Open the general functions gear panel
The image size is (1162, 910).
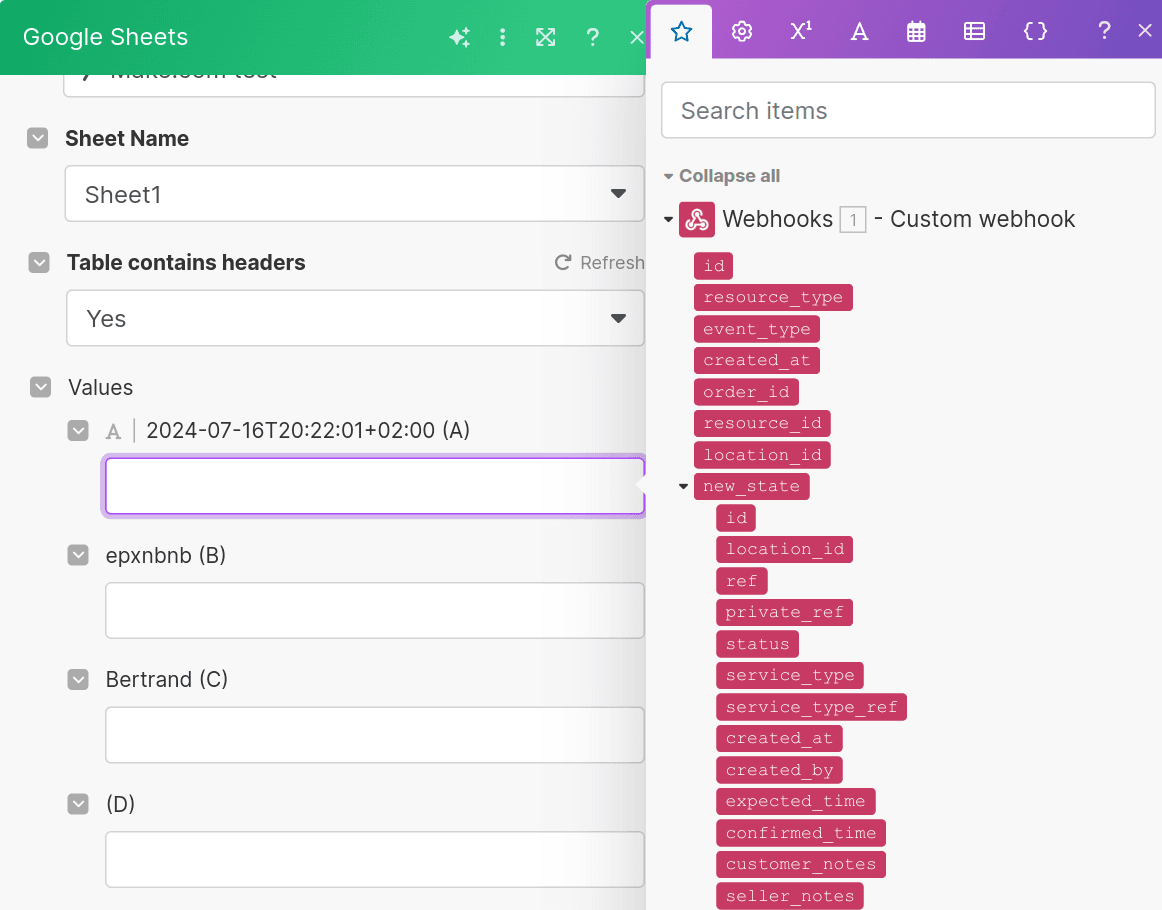point(741,31)
